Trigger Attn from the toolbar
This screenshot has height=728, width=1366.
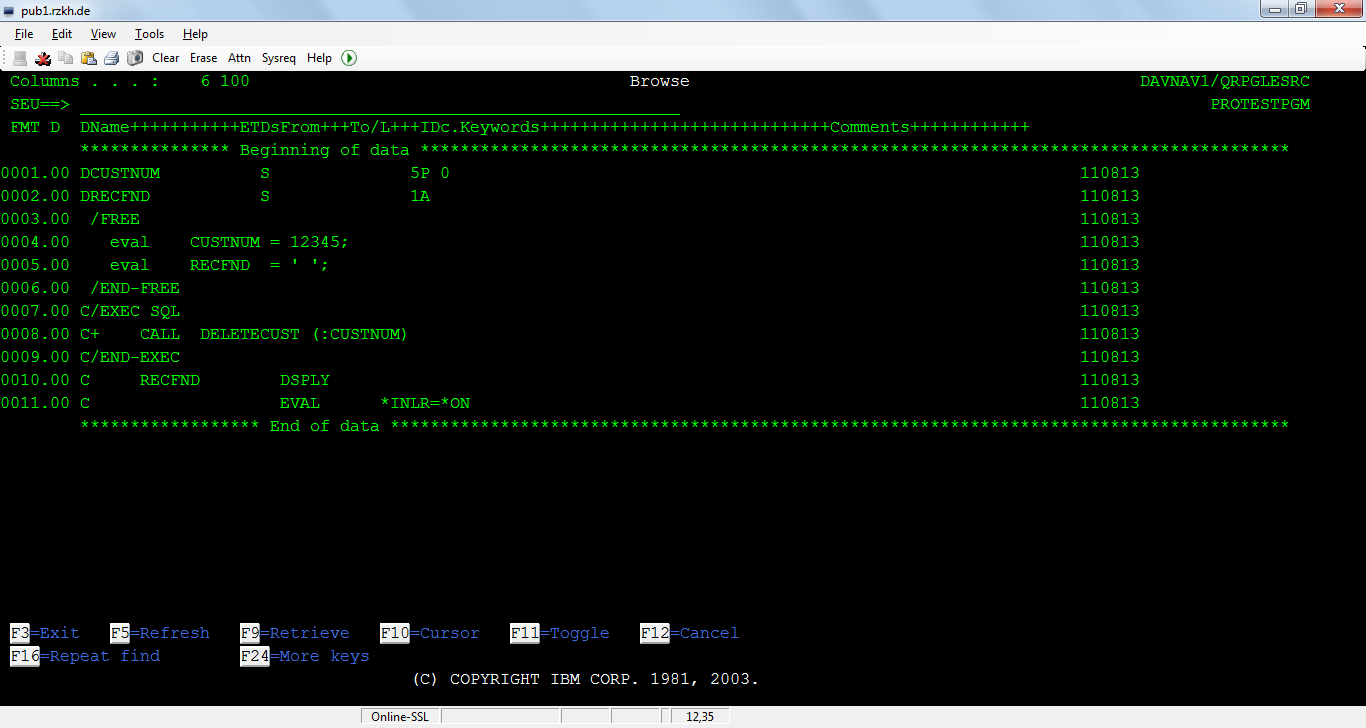click(239, 57)
